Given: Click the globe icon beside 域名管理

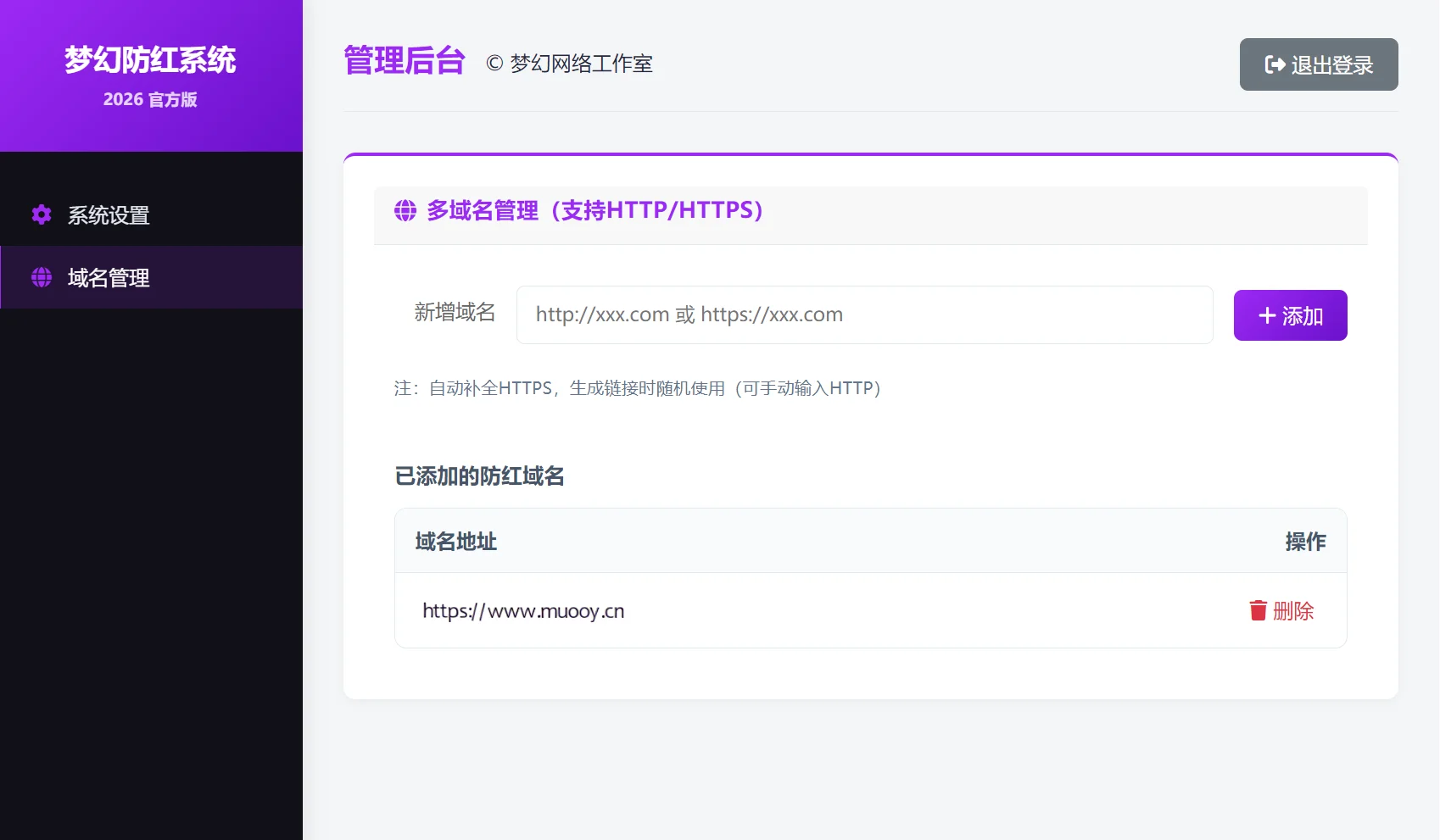Looking at the screenshot, I should coord(40,277).
